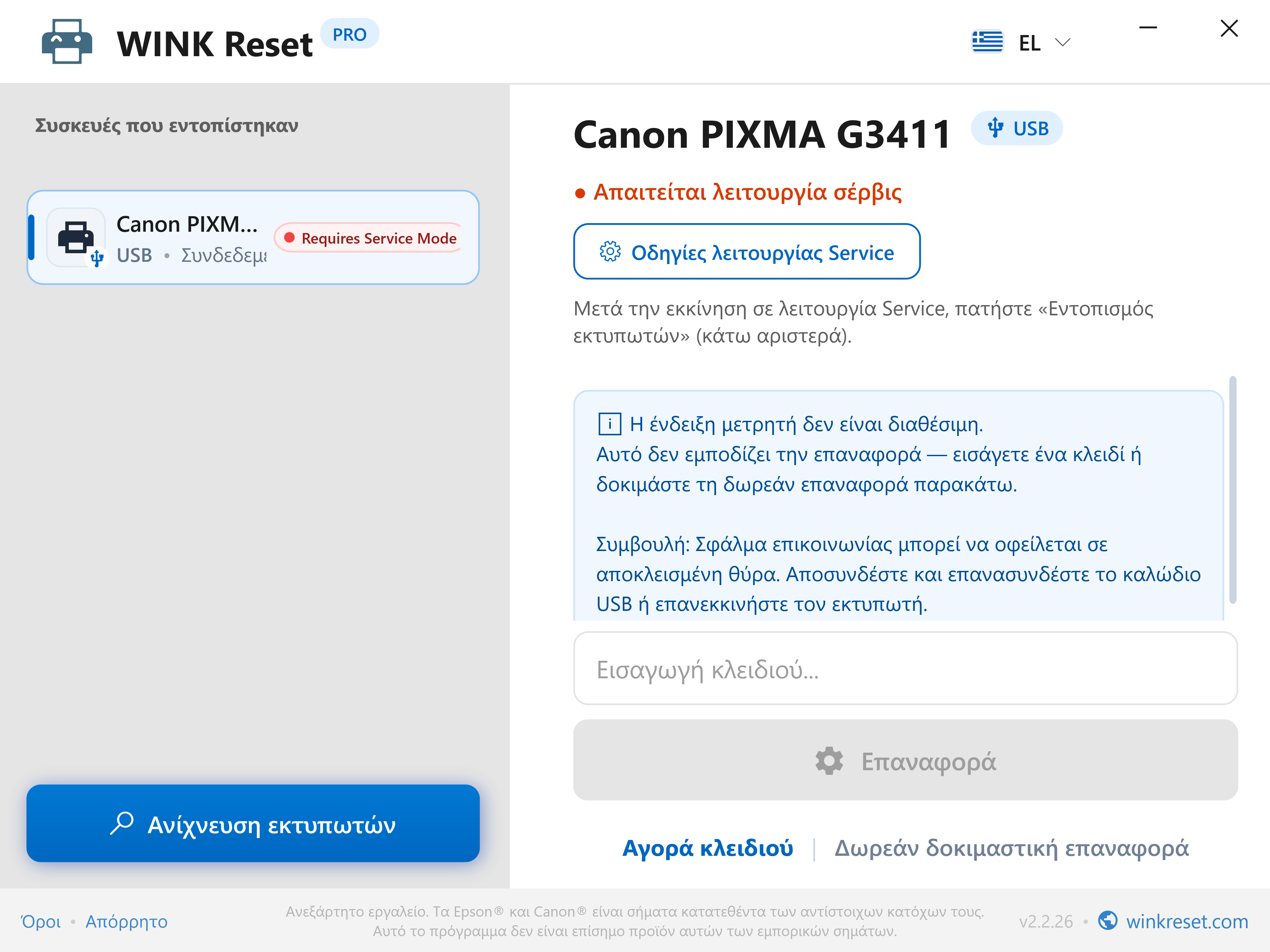This screenshot has width=1270, height=952.
Task: Open Οδηγίες λειτουργίας Service instructions
Action: tap(747, 251)
